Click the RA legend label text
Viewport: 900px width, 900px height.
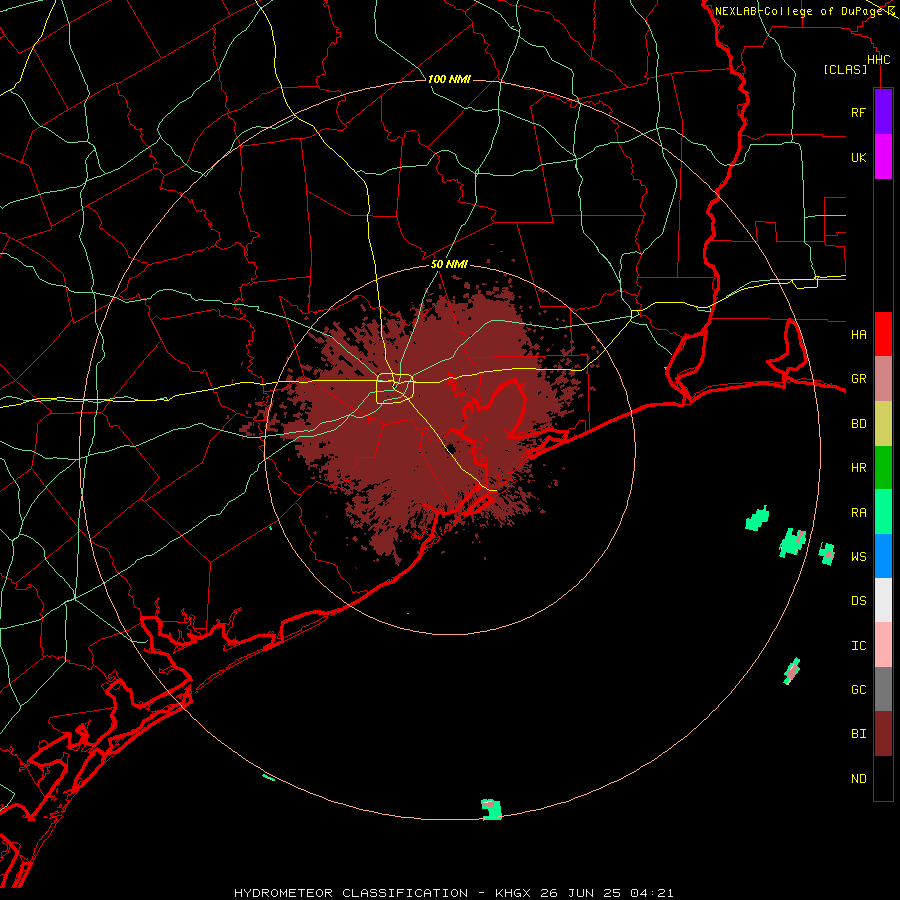tap(858, 513)
